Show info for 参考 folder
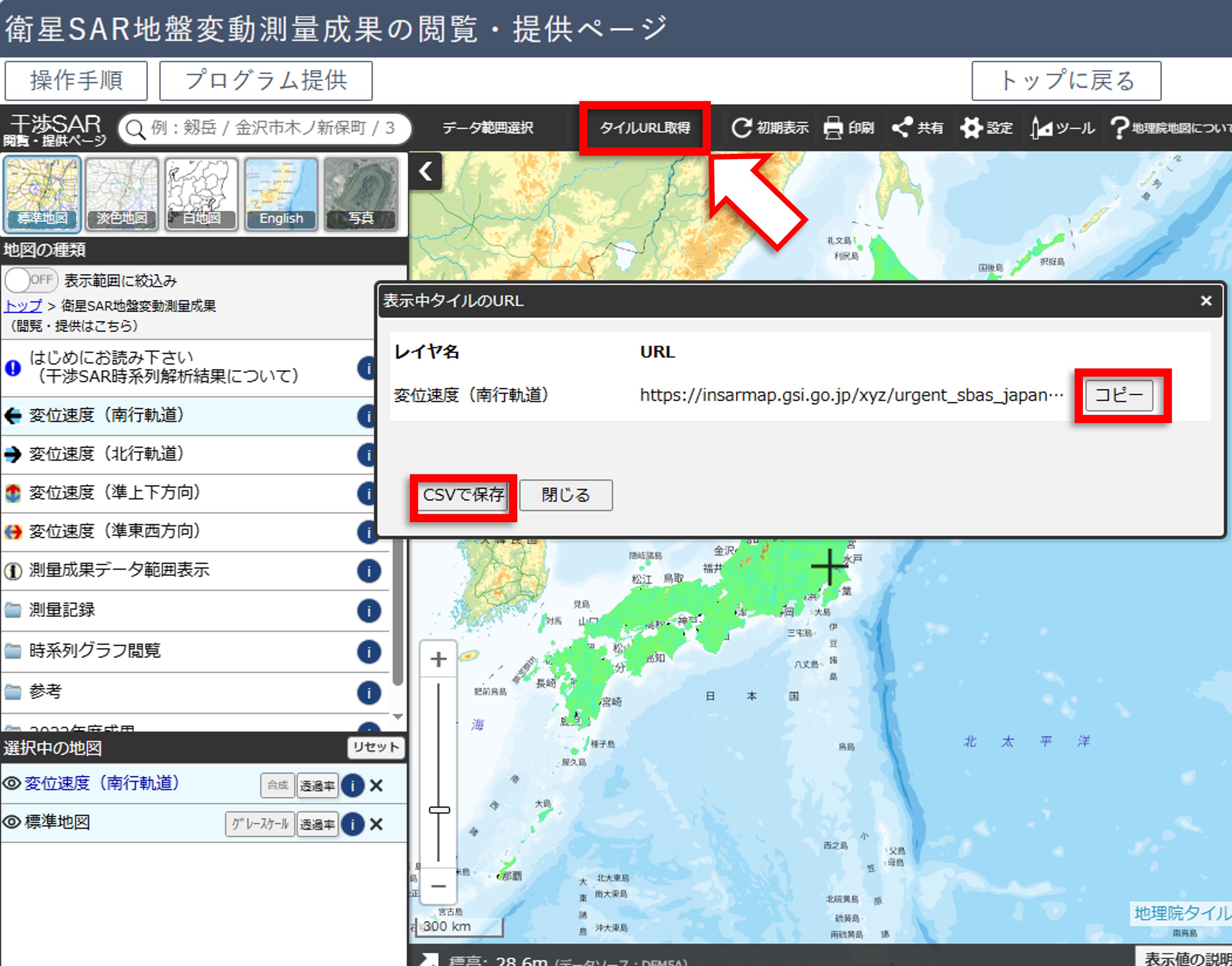 click(369, 693)
